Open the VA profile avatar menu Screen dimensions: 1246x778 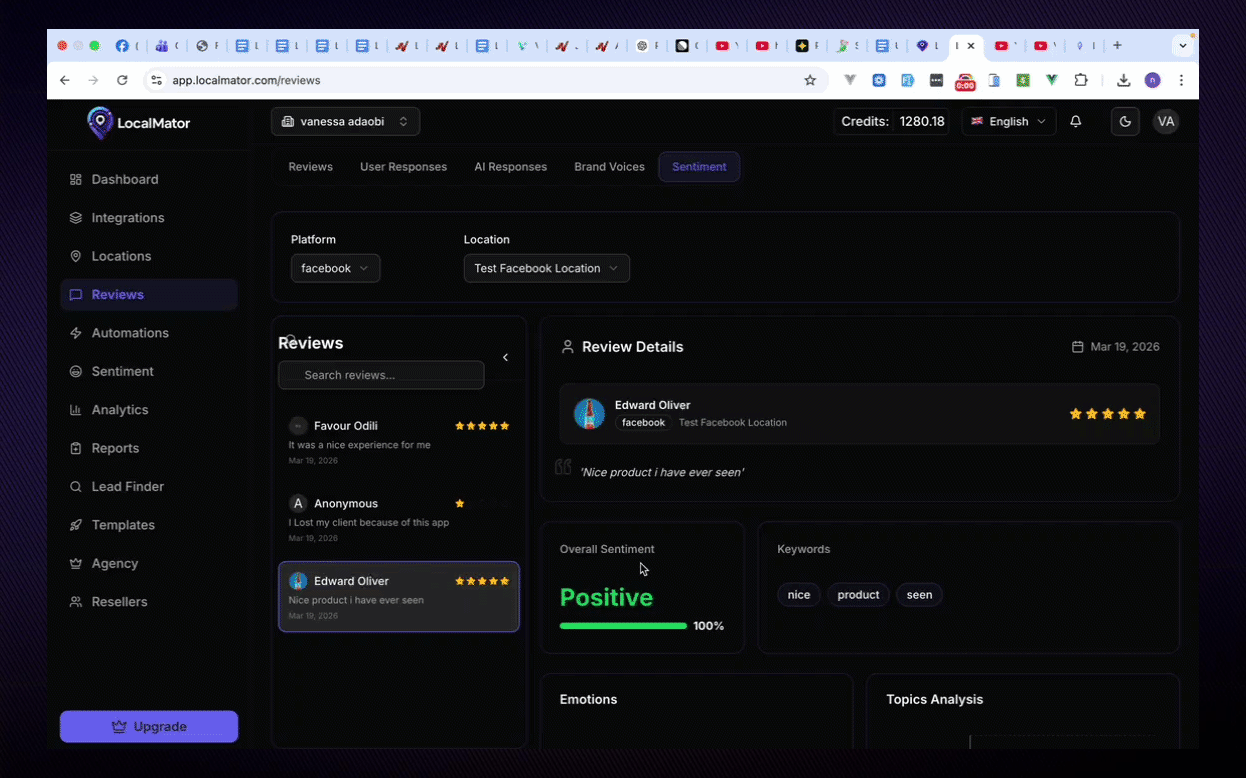coord(1165,121)
